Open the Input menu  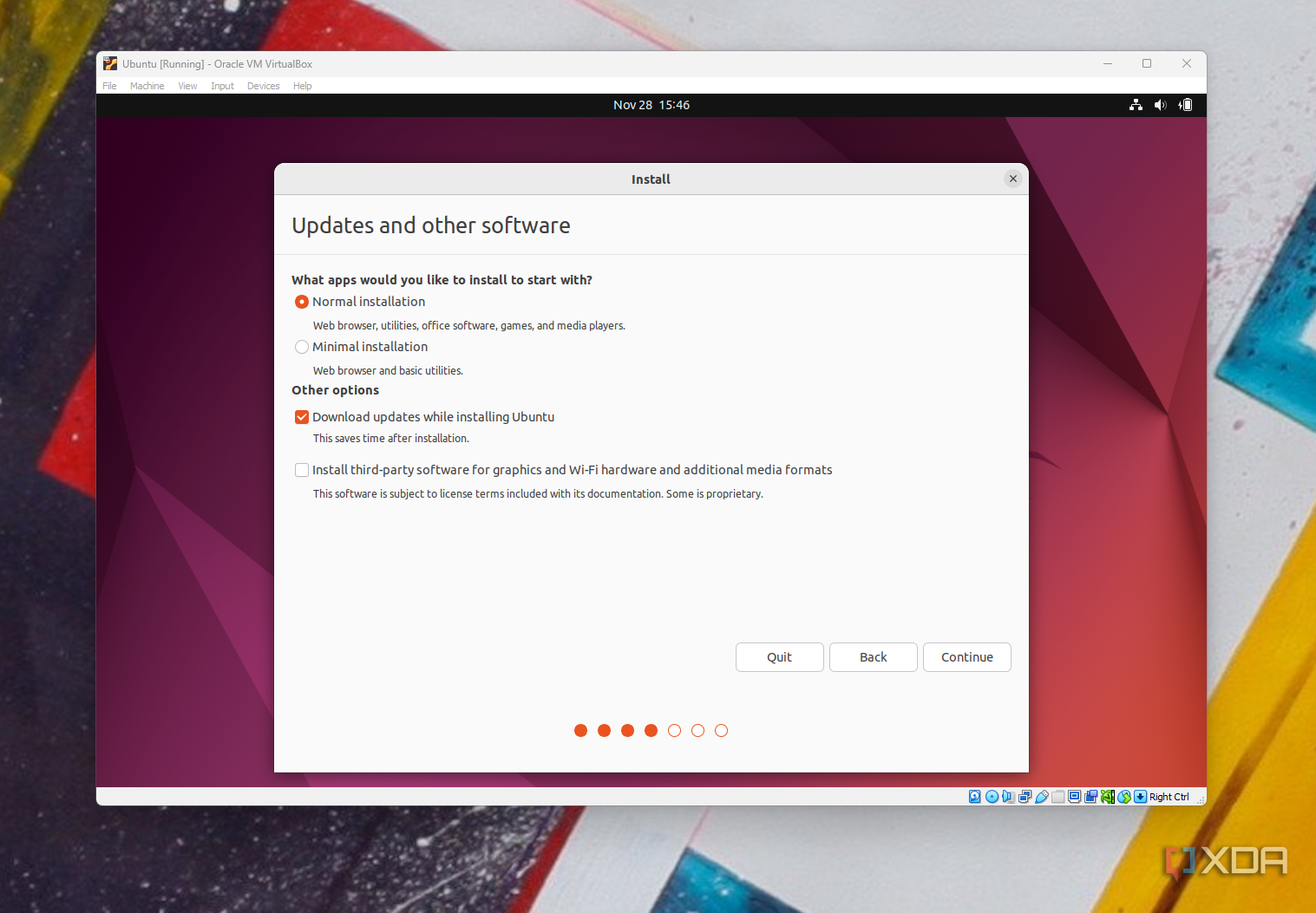pyautogui.click(x=222, y=86)
